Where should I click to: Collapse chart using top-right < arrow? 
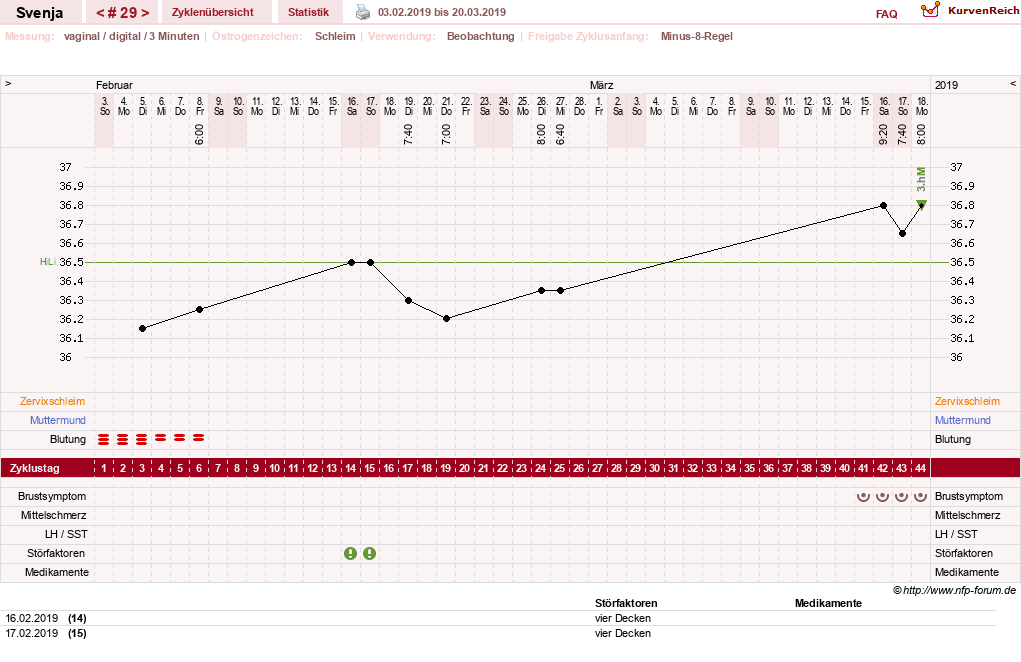tap(1013, 84)
